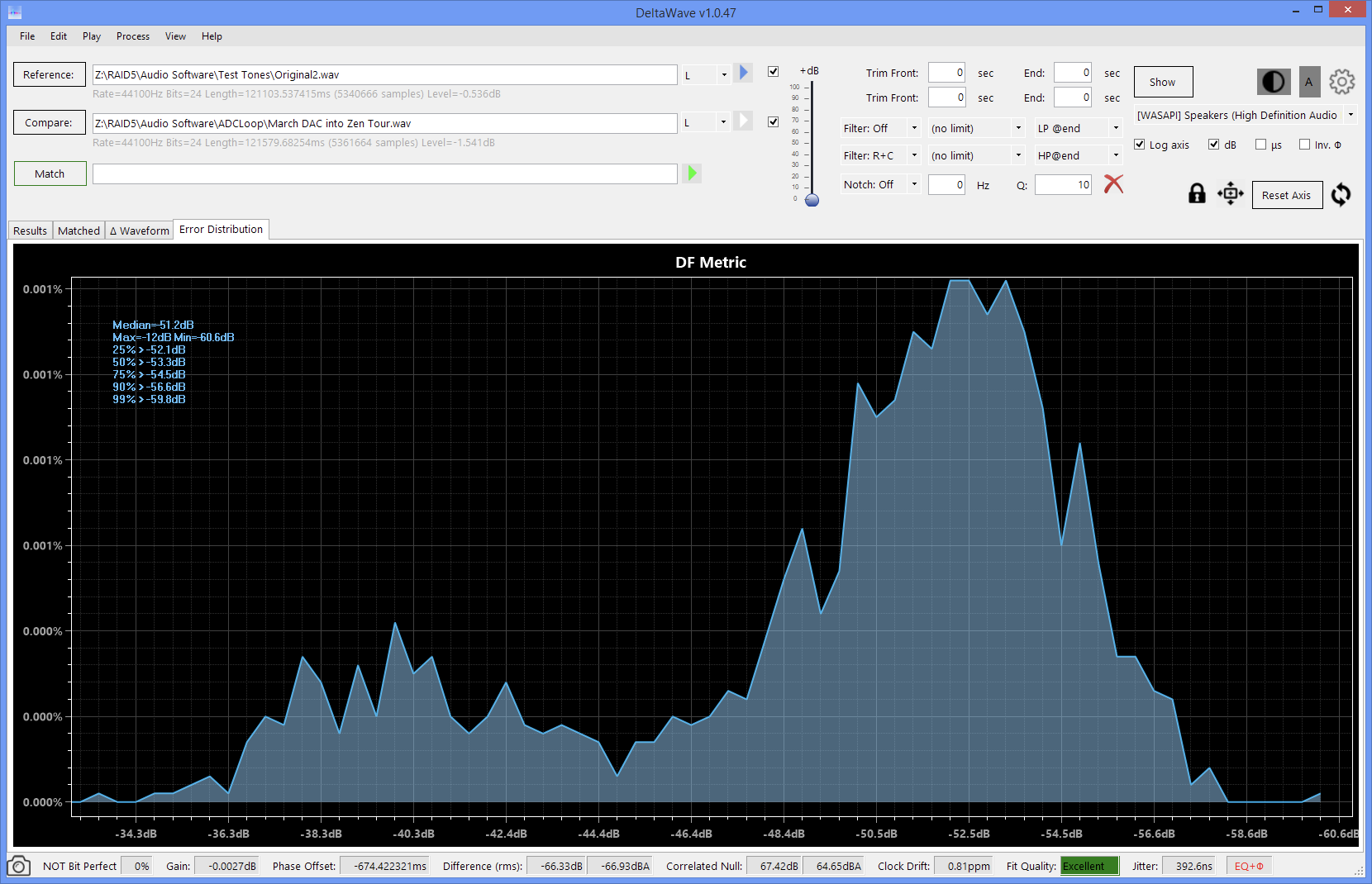Open the WASAPI Speakers output device dropdown
The width and height of the screenshot is (1372, 884).
click(x=1246, y=115)
